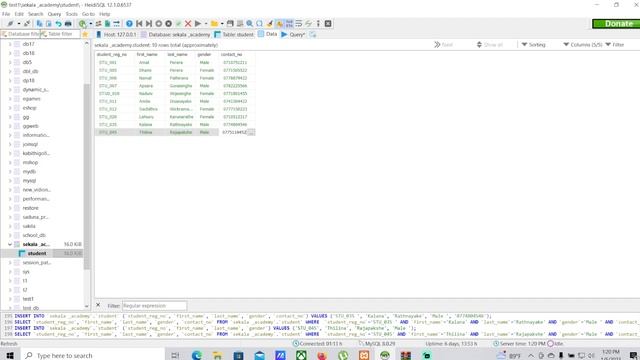Click the red Cancel editing X icon
640x360 pixels.
pos(188,24)
